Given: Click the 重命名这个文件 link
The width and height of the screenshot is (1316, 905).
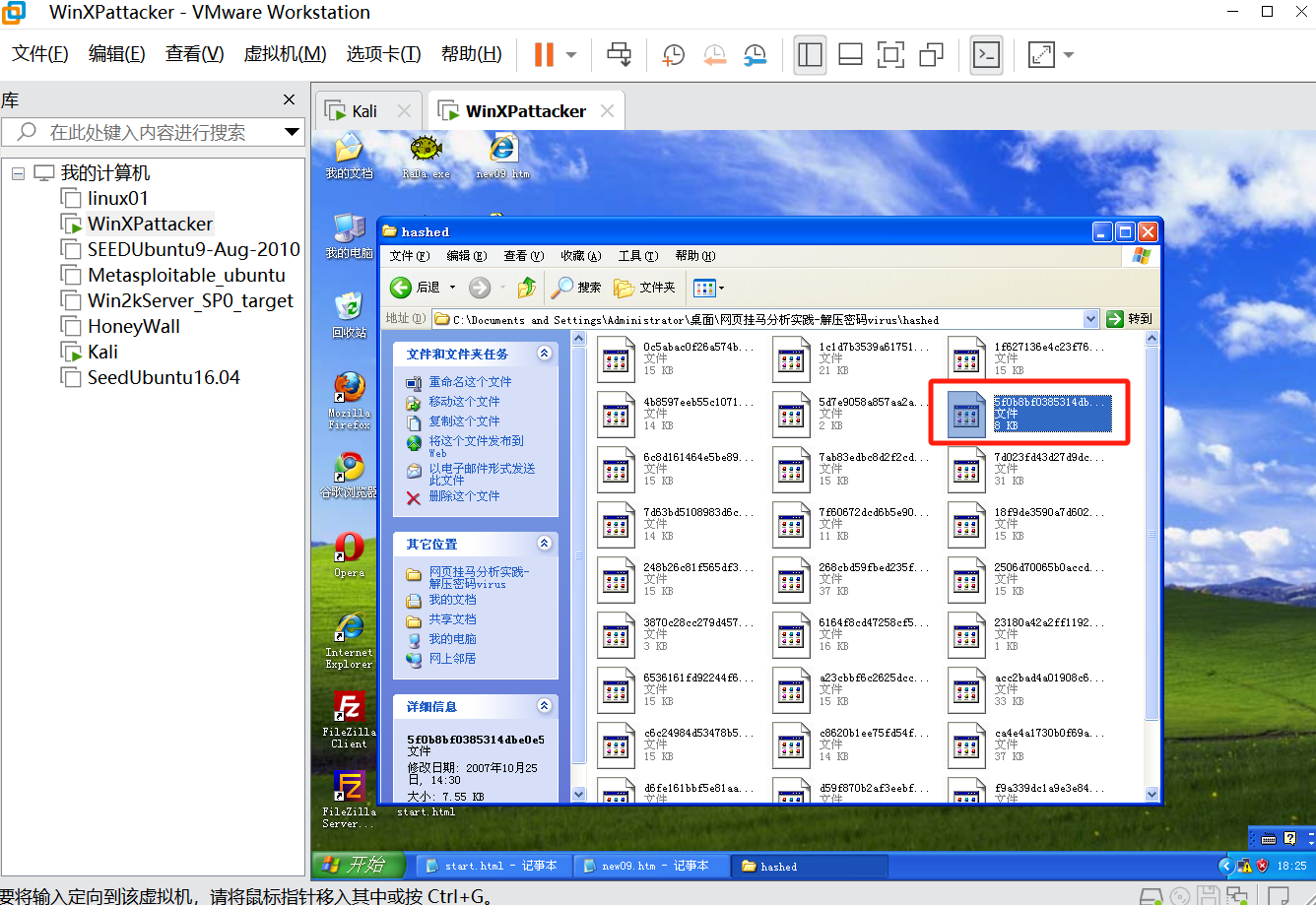Looking at the screenshot, I should (x=470, y=382).
